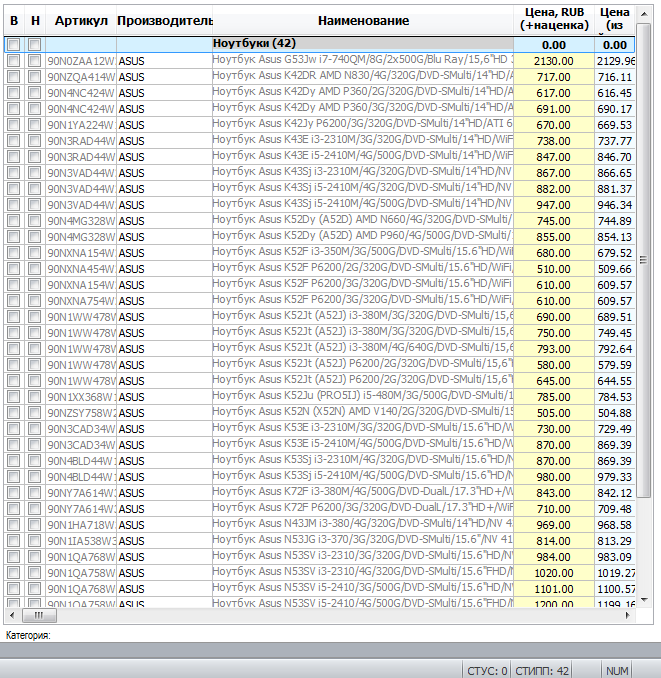The height and width of the screenshot is (678, 661).
Task: Click the vertical scrollbar down arrow
Action: point(644,600)
